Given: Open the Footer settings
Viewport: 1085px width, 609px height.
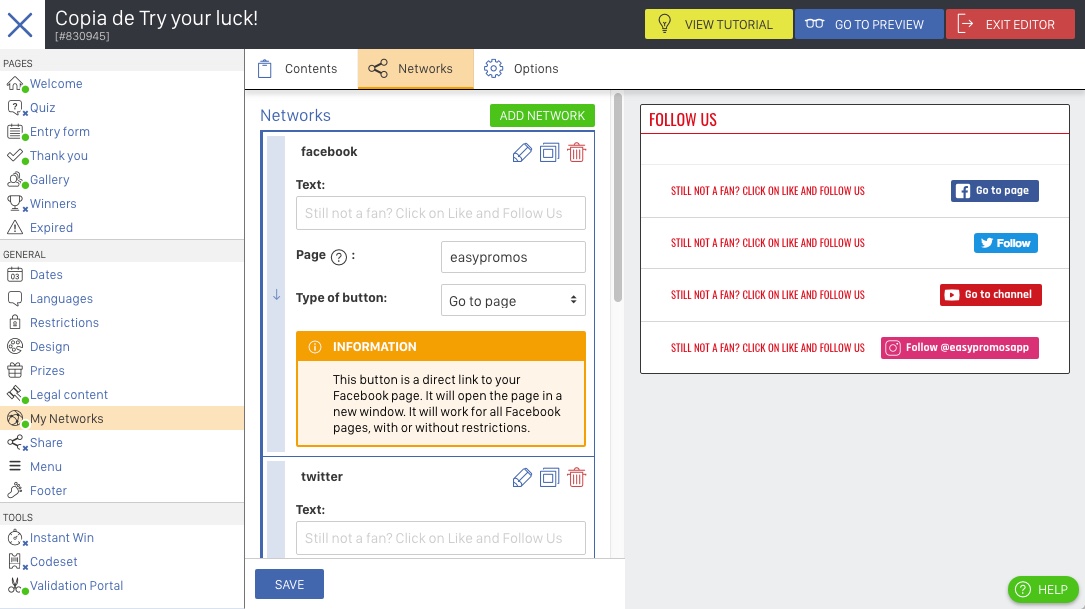Looking at the screenshot, I should pyautogui.click(x=48, y=491).
